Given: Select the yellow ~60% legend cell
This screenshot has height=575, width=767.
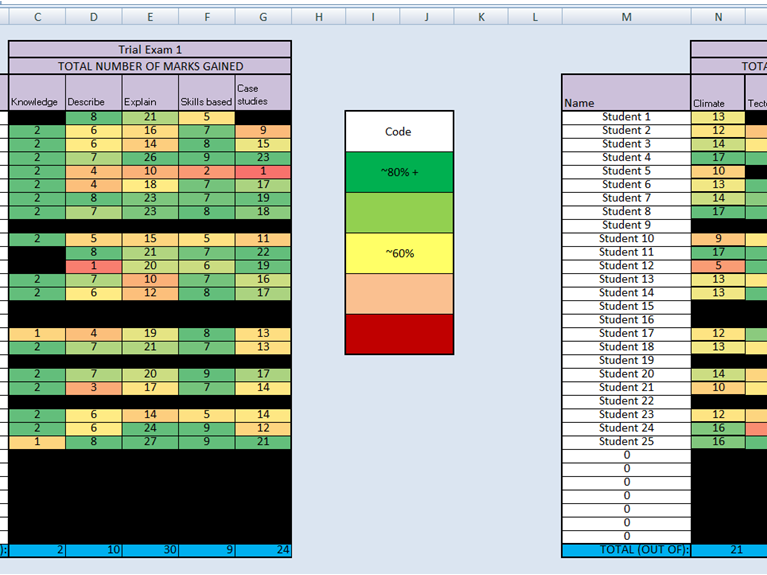Looking at the screenshot, I should (399, 253).
